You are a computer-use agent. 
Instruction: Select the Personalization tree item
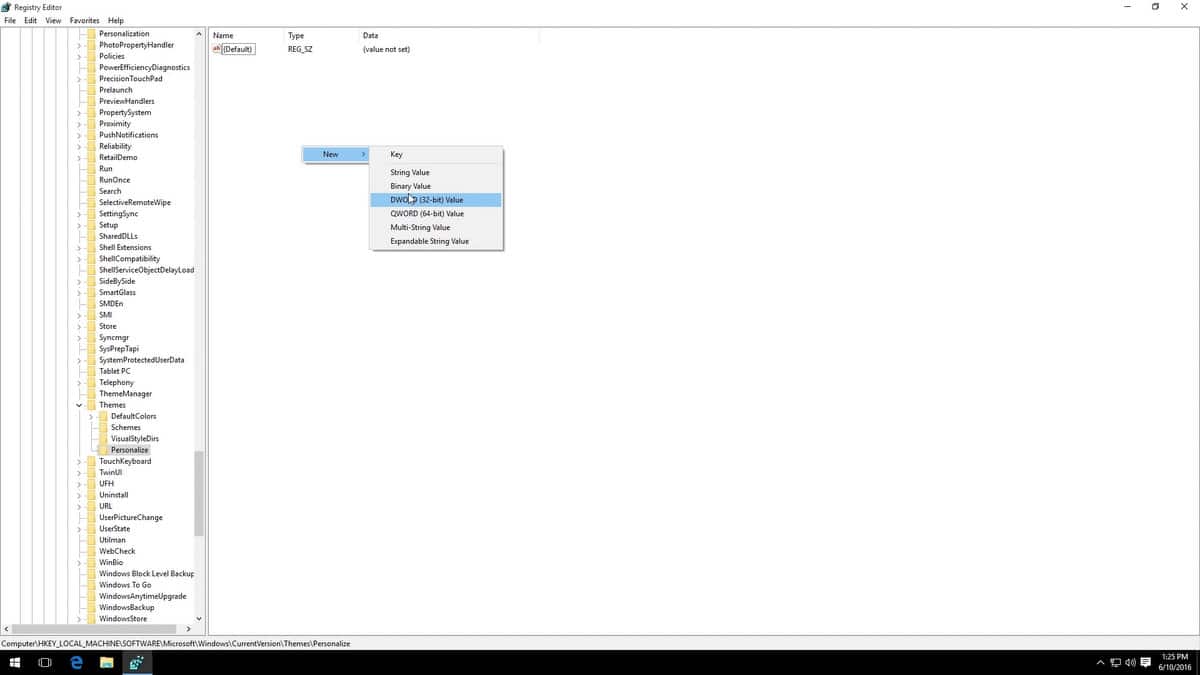[x=124, y=34]
